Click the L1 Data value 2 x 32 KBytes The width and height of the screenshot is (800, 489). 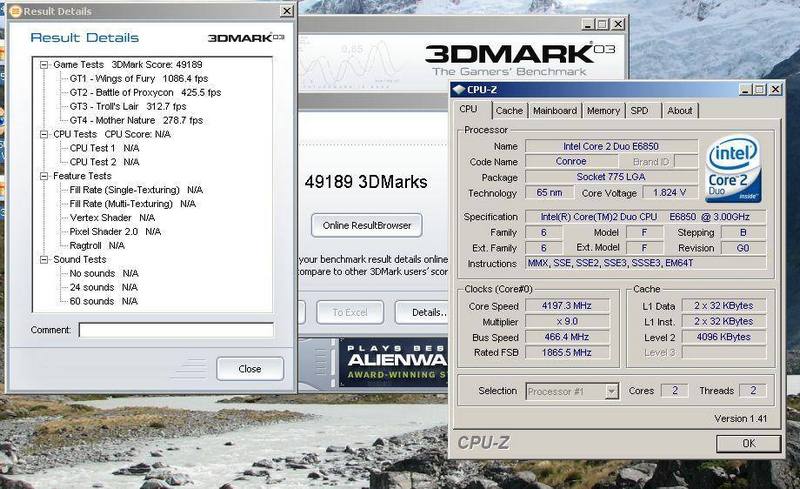click(723, 306)
